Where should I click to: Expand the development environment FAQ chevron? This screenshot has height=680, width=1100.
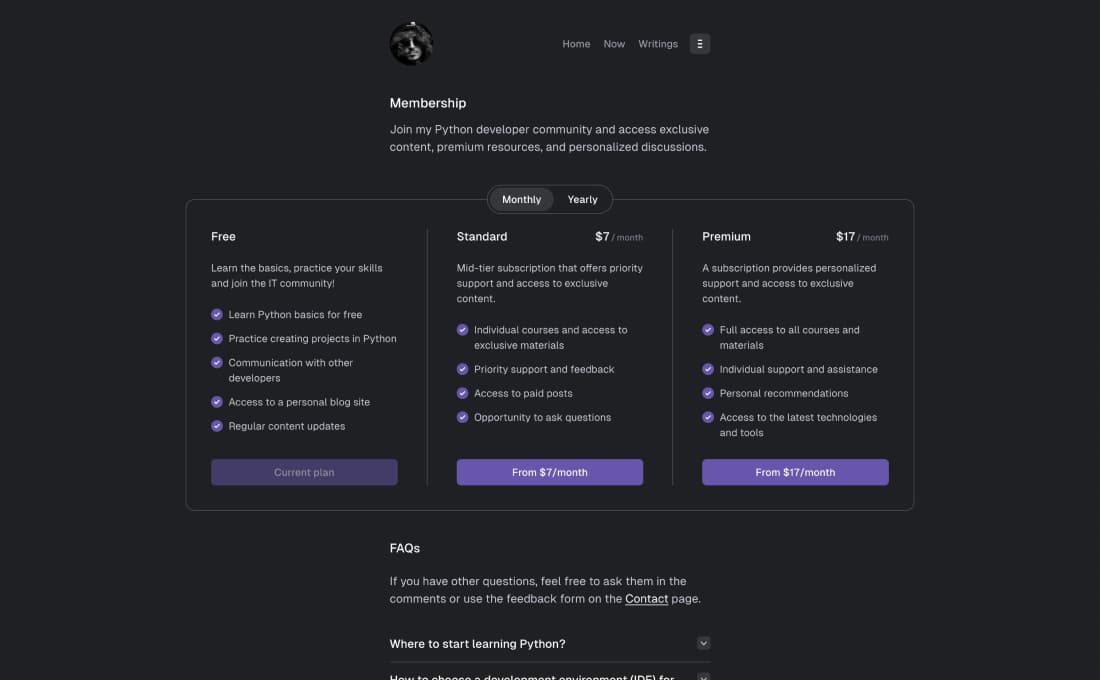point(703,677)
